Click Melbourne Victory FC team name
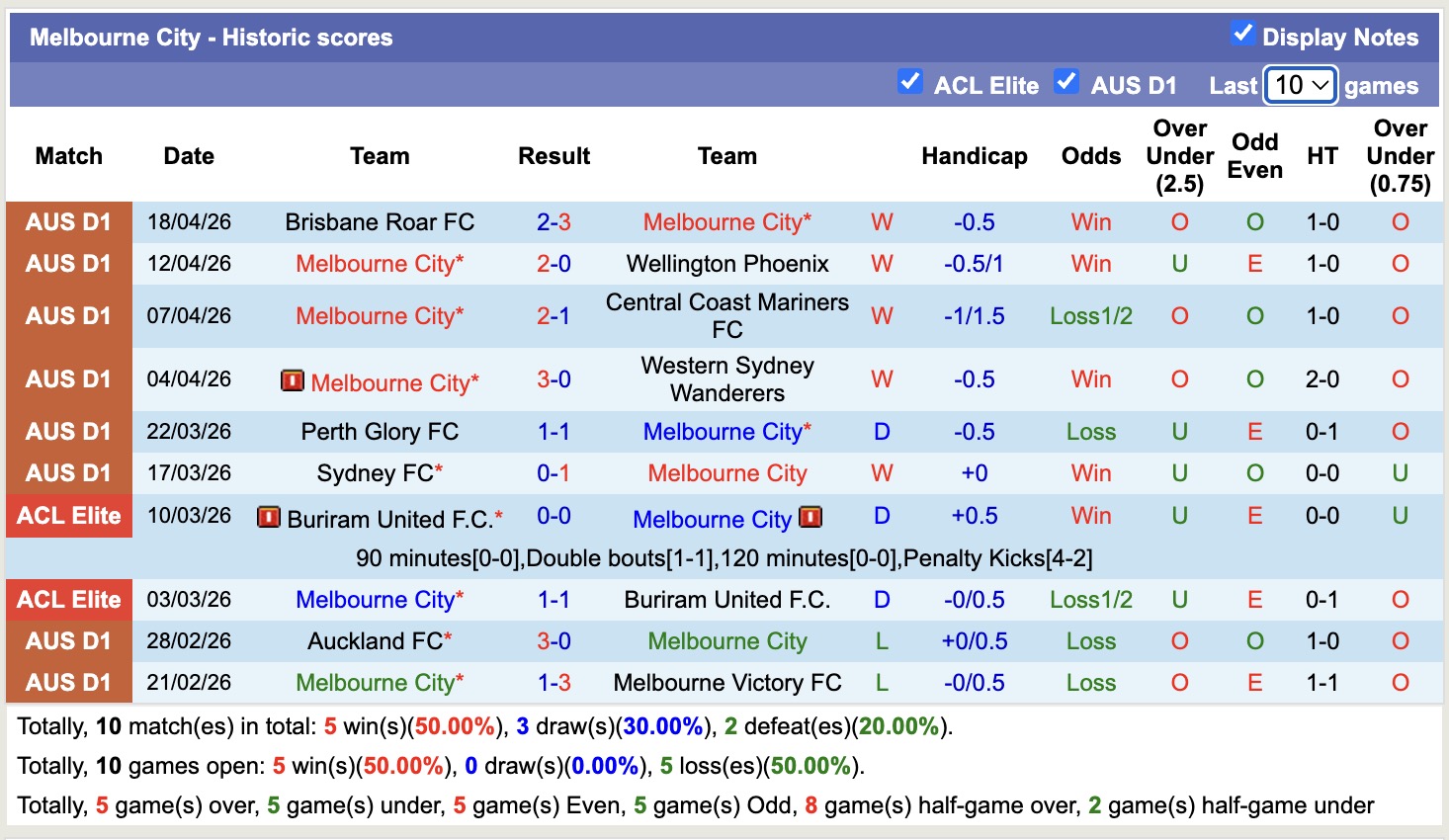This screenshot has height=840, width=1449. (727, 682)
